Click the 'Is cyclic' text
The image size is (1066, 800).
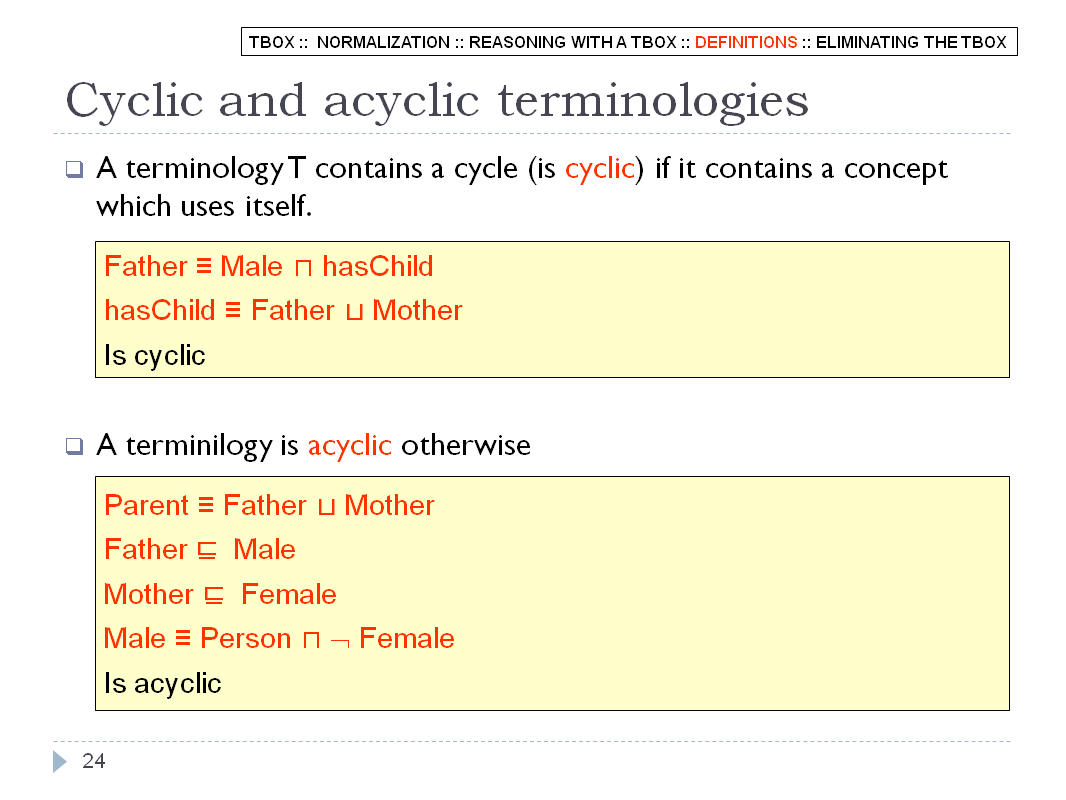154,355
